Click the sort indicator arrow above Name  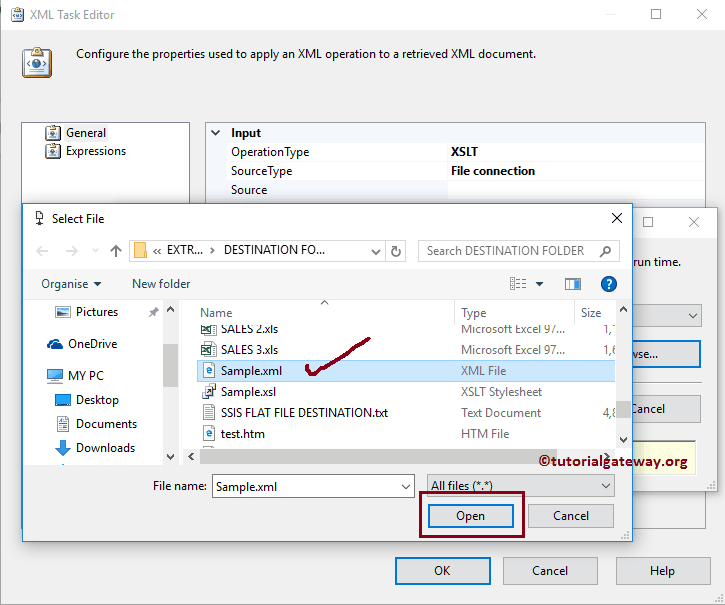point(325,302)
